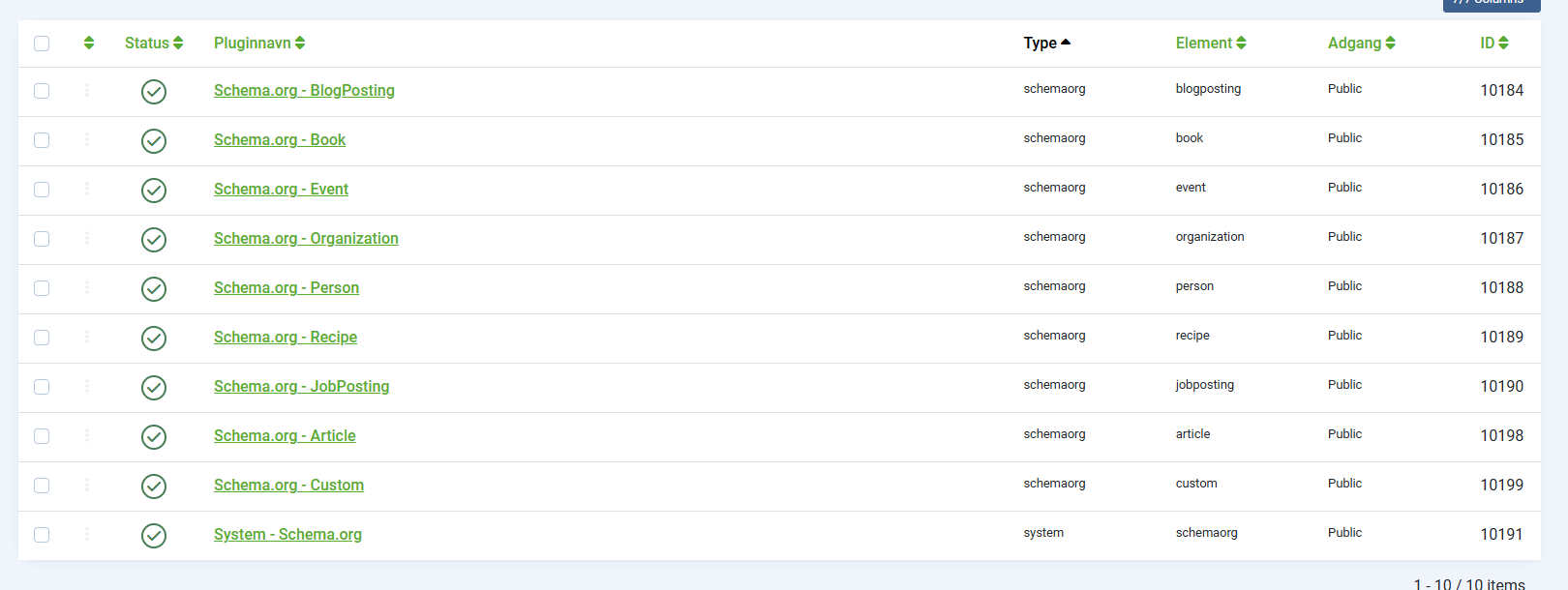This screenshot has height=590, width=1568.
Task: Check the Schema.org - Book row checkbox
Action: pyautogui.click(x=42, y=140)
